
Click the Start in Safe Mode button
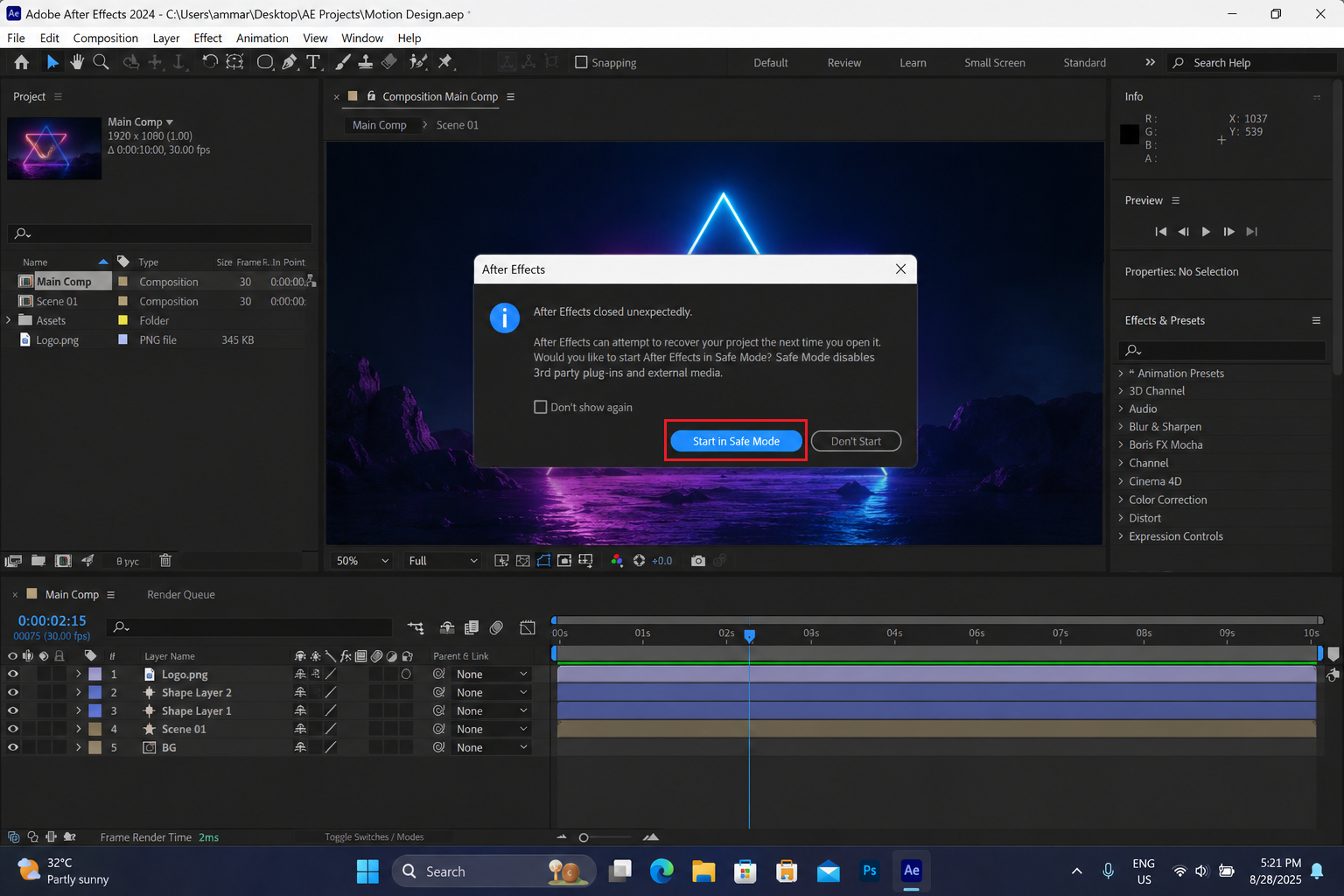click(736, 441)
